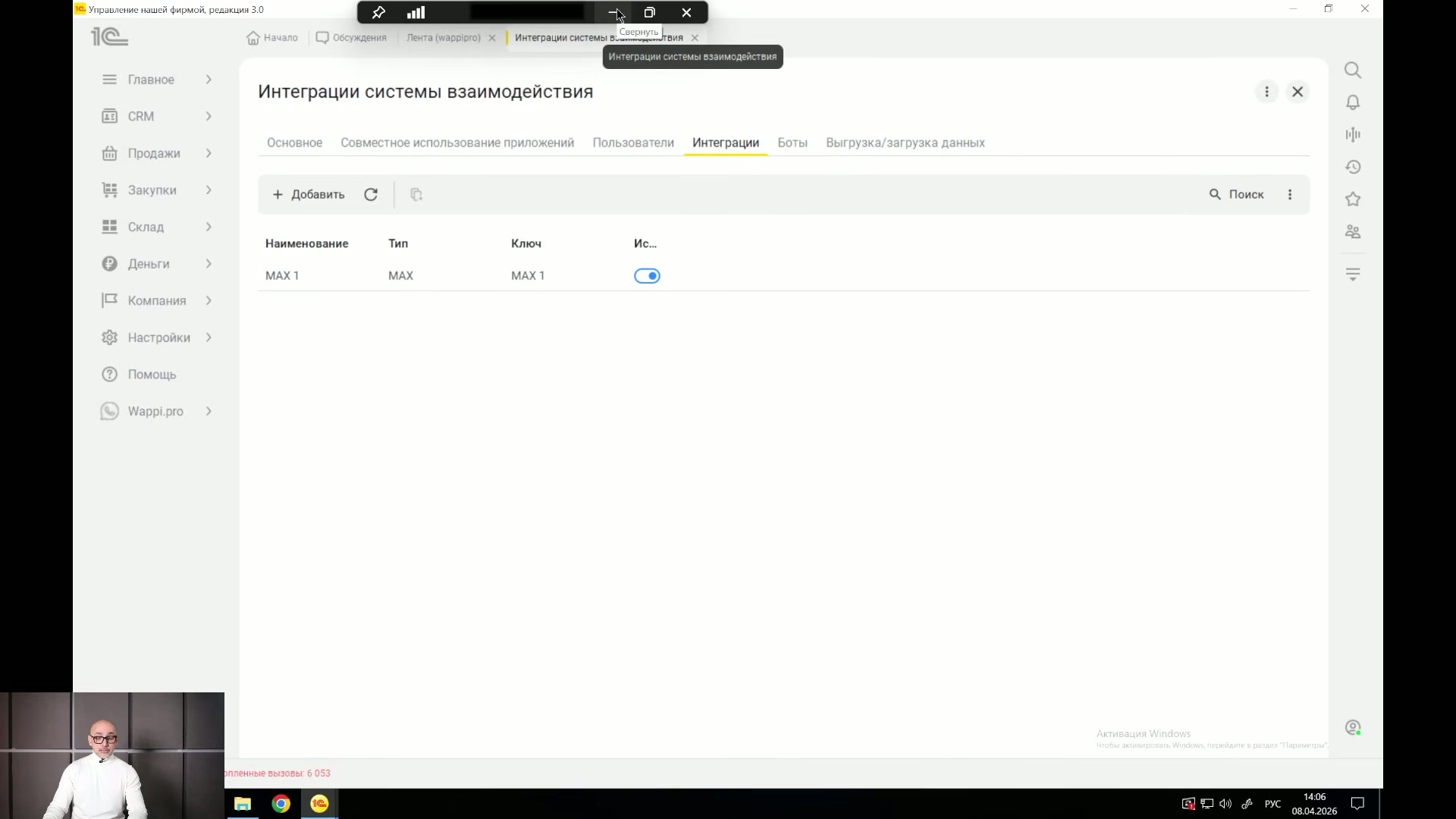Toggle MAX 1 integration usage switch
The image size is (1456, 819).
point(647,276)
